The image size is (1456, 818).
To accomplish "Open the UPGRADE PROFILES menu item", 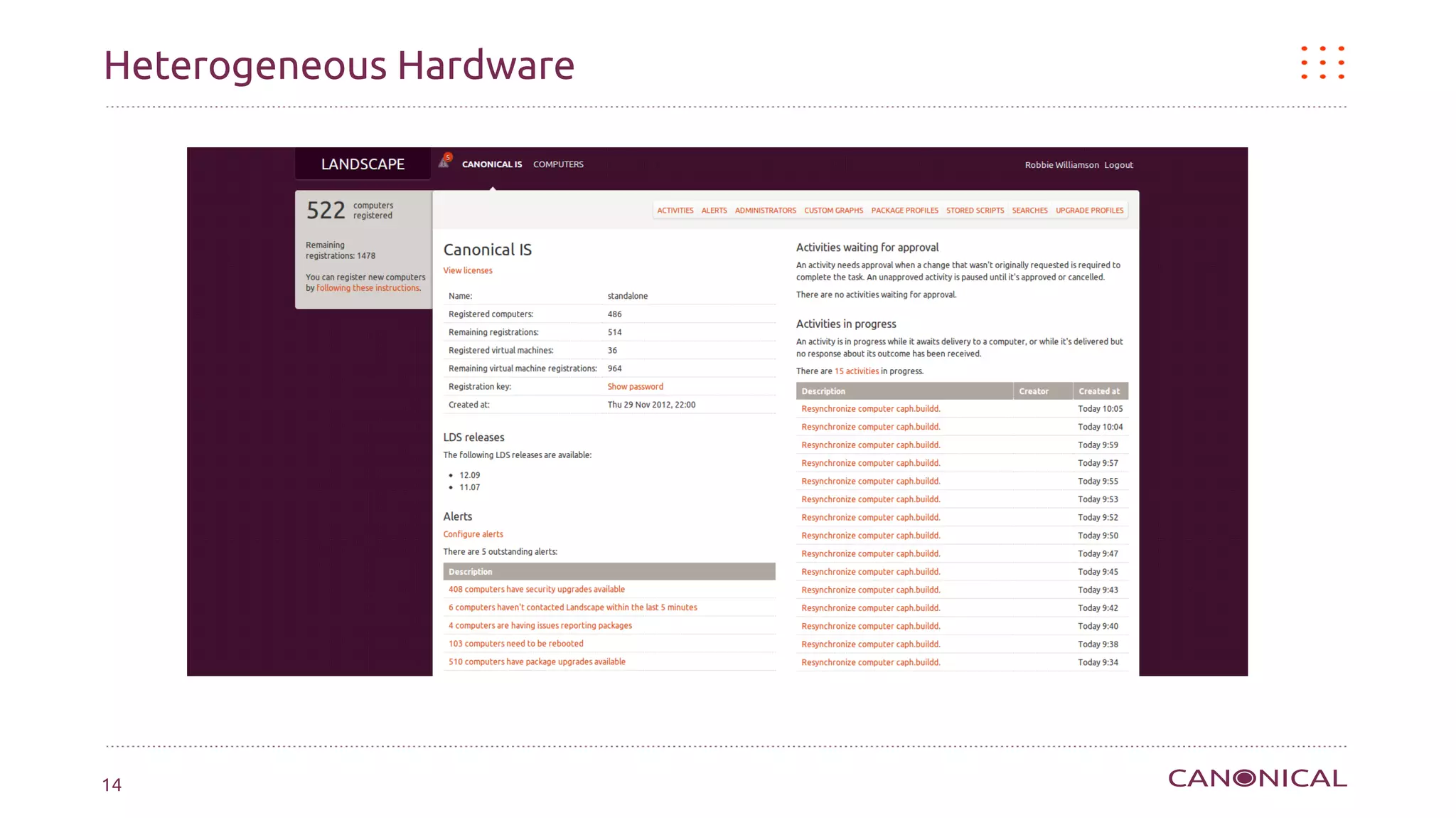I will 1089,211.
